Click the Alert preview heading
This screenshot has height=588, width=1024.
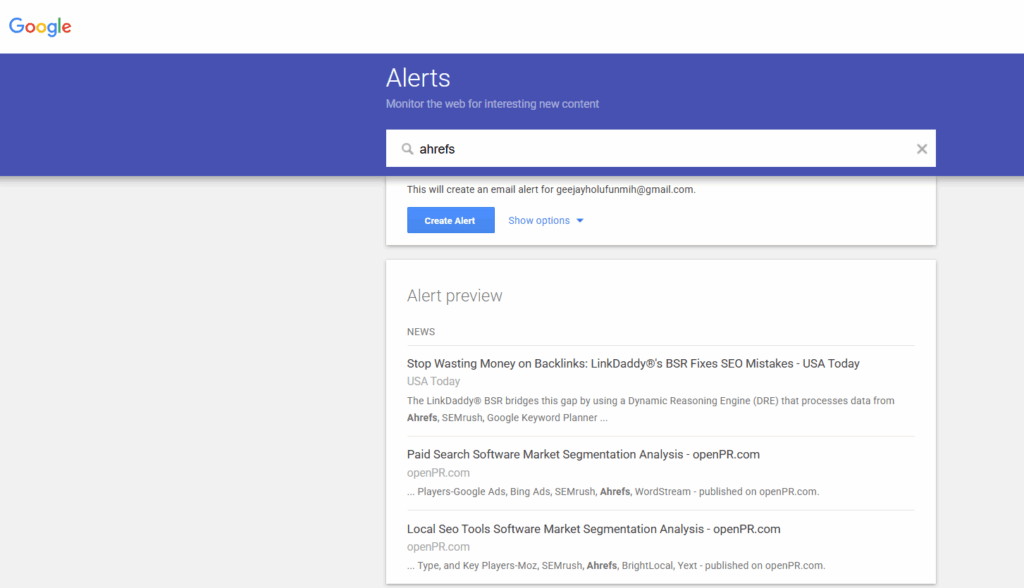click(455, 296)
